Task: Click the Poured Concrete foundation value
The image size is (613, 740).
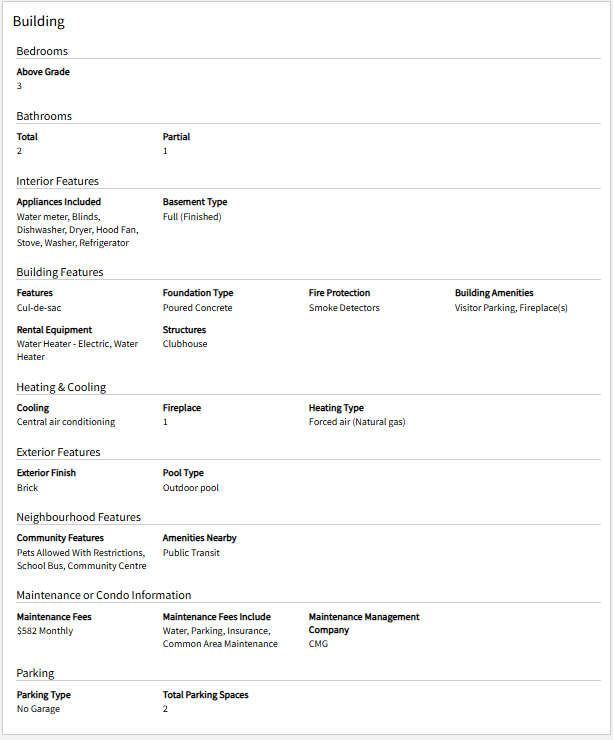Action: (197, 308)
